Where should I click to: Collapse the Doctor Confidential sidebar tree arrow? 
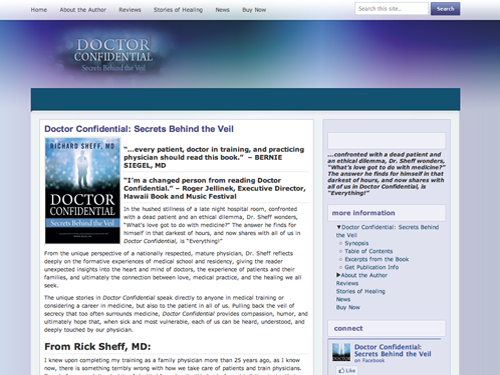(x=338, y=227)
